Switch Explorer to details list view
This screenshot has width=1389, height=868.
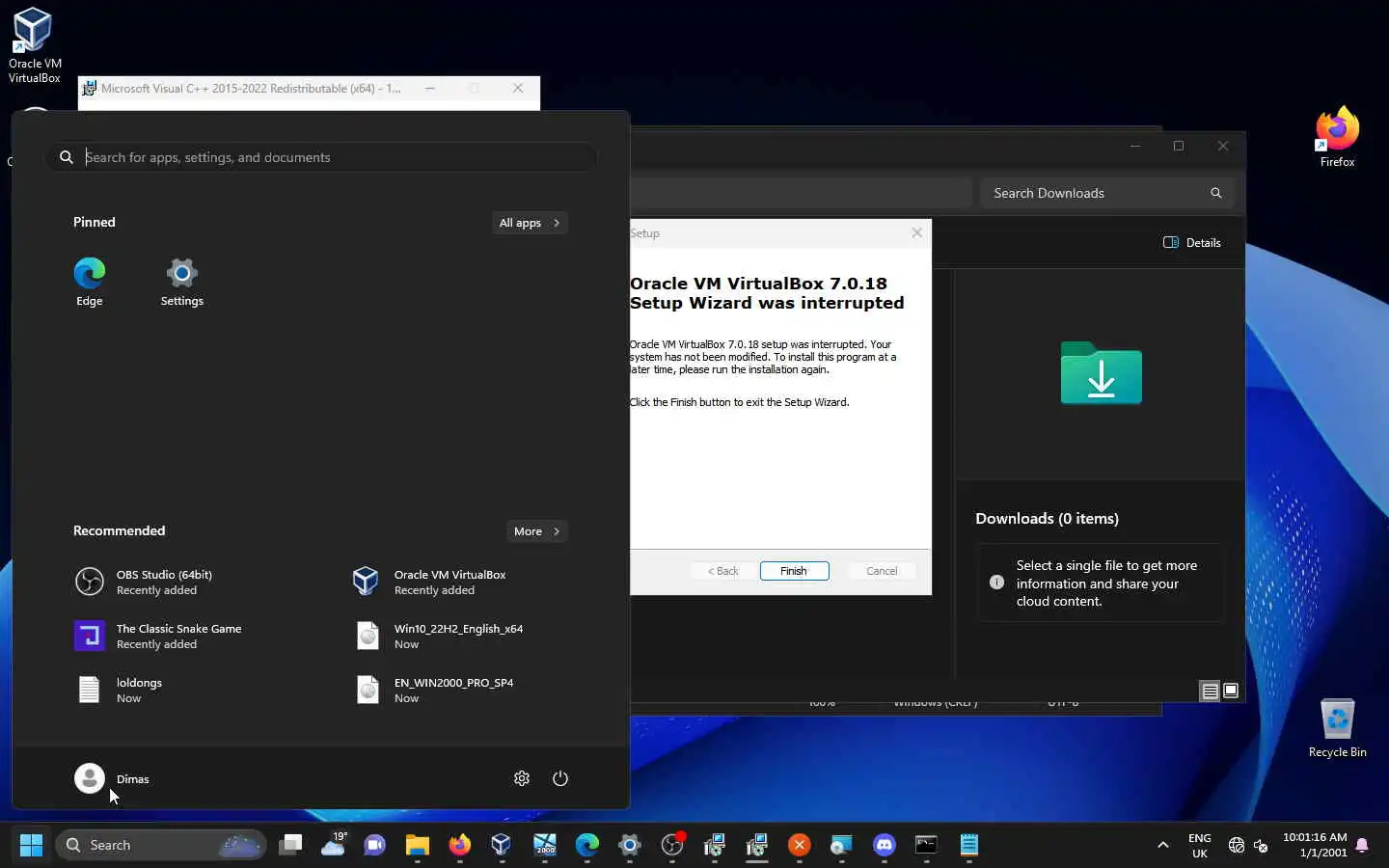(x=1210, y=691)
